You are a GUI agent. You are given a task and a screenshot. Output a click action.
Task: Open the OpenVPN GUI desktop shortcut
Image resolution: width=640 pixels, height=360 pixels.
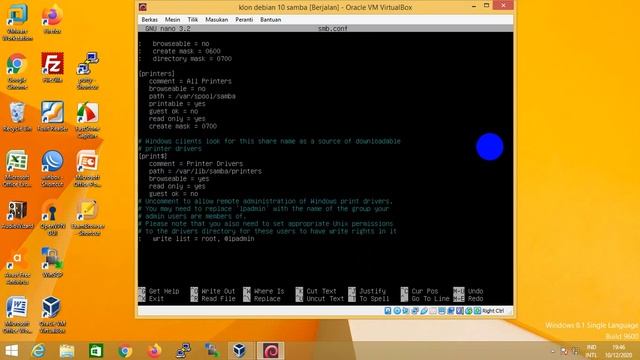coord(52,218)
